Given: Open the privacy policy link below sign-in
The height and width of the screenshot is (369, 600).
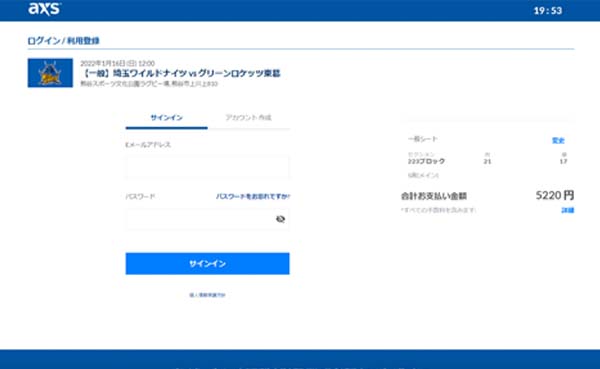Looking at the screenshot, I should pos(207,295).
